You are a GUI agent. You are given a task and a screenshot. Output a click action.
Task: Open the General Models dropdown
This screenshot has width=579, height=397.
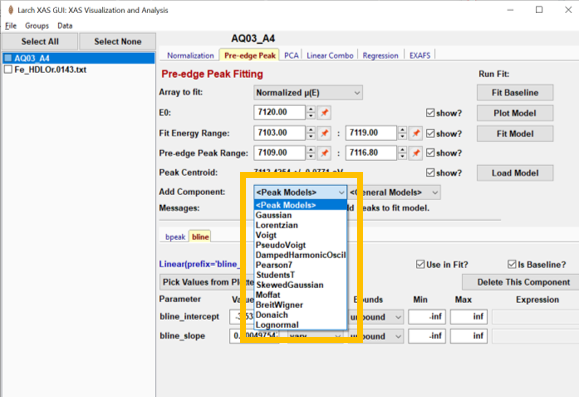point(394,192)
